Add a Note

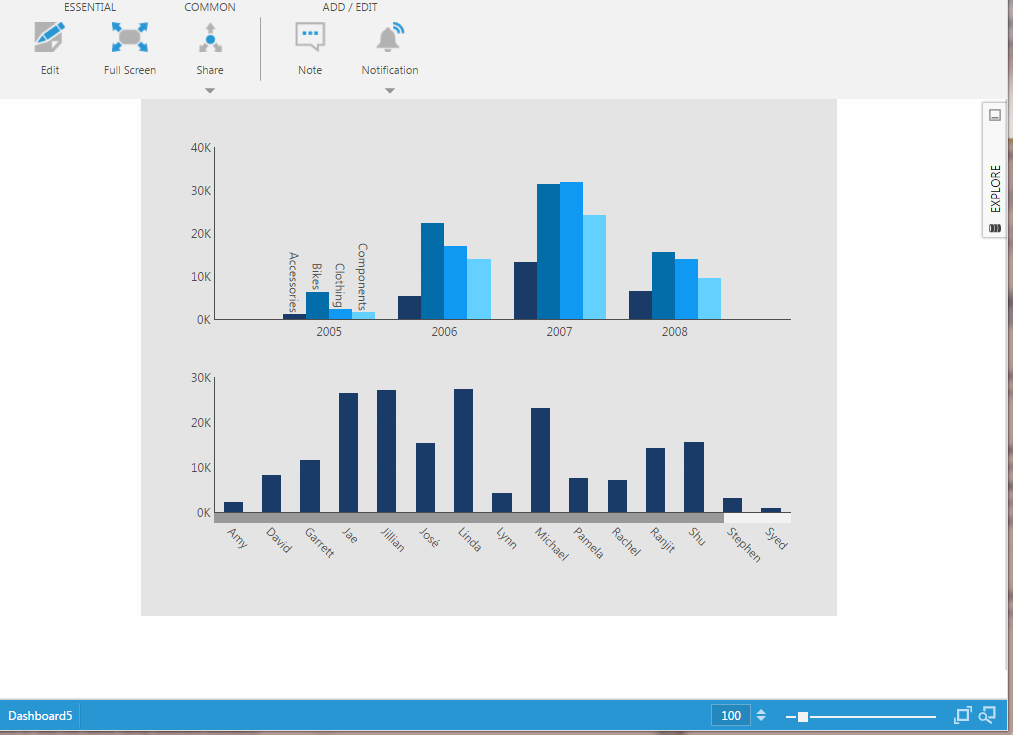click(309, 37)
